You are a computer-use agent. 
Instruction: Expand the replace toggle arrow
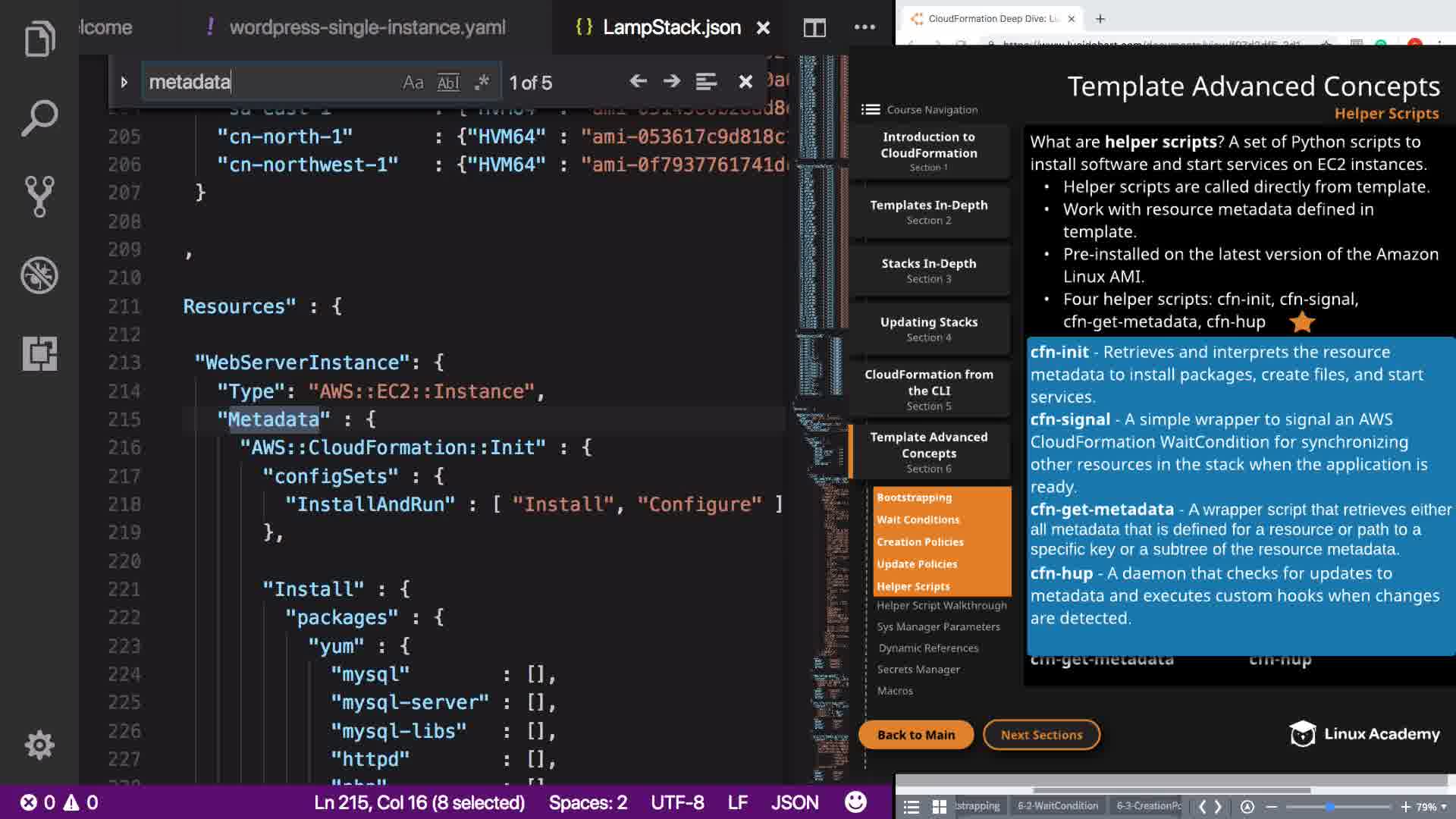click(x=124, y=82)
